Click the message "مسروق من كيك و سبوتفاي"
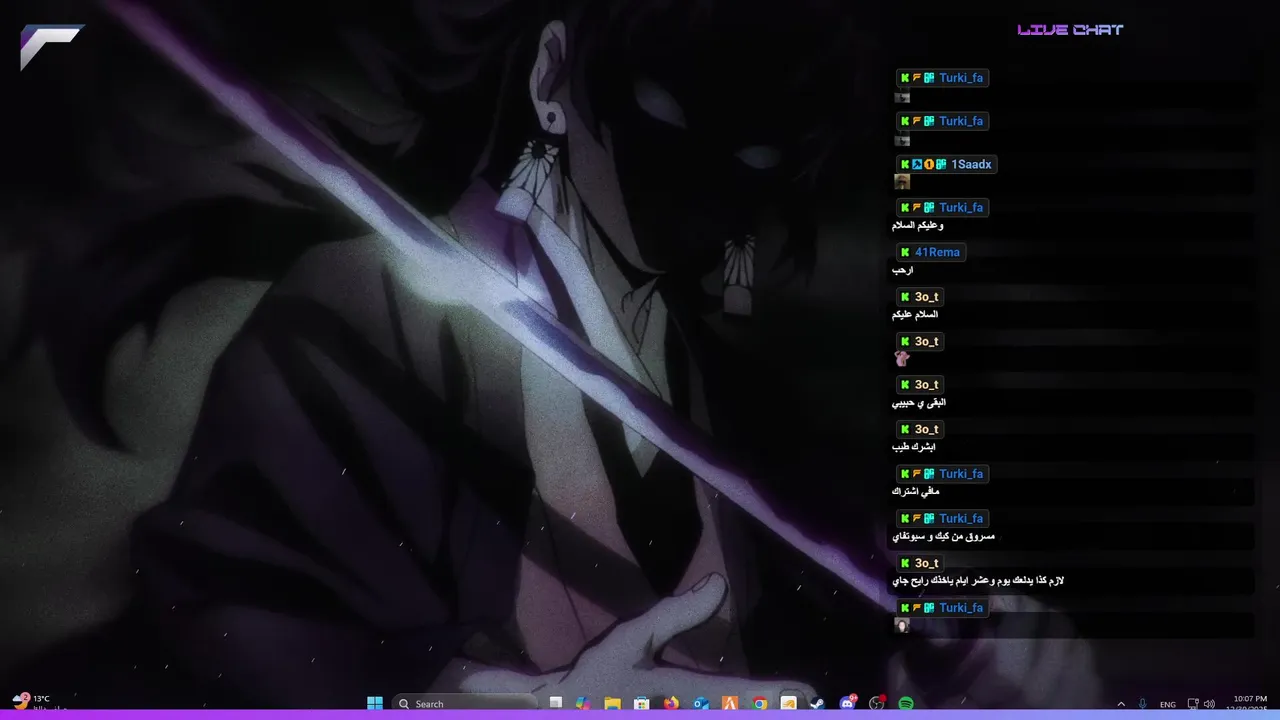Image resolution: width=1280 pixels, height=720 pixels. pos(943,537)
